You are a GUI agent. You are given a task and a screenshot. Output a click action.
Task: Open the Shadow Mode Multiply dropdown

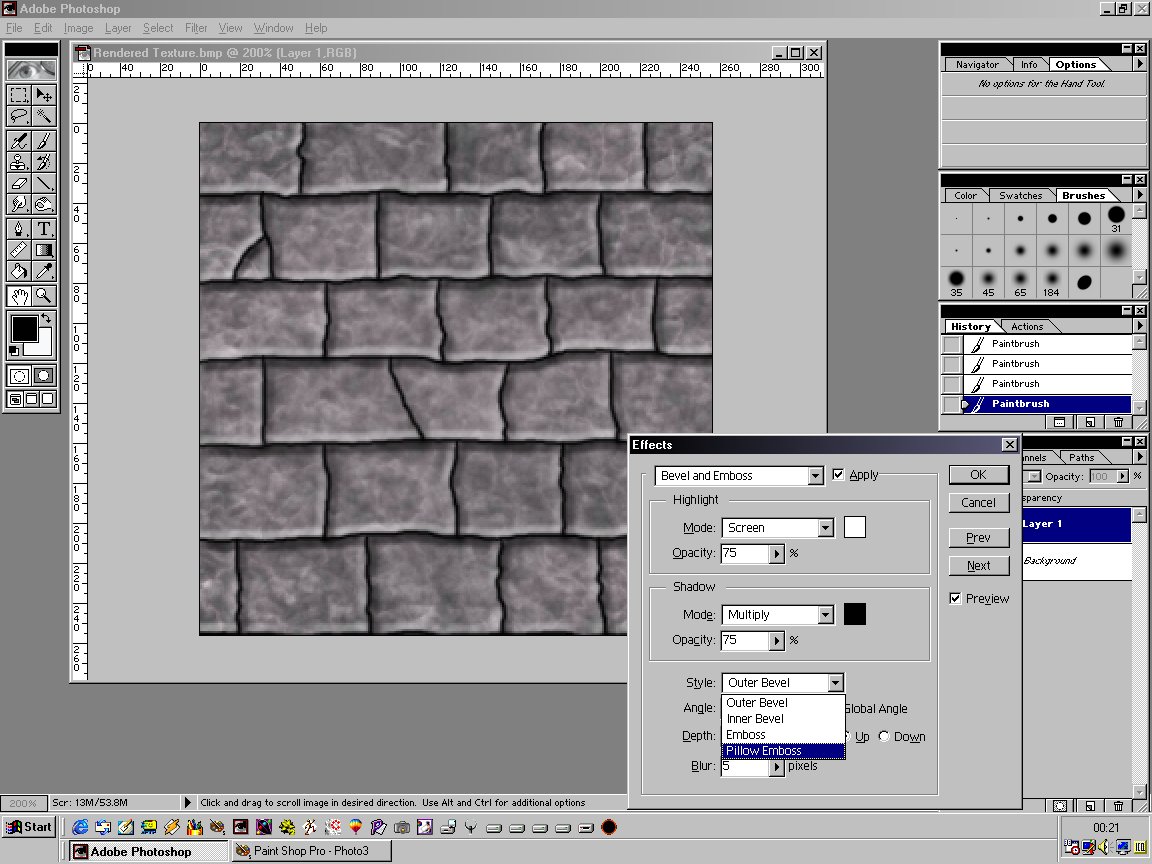pyautogui.click(x=826, y=614)
